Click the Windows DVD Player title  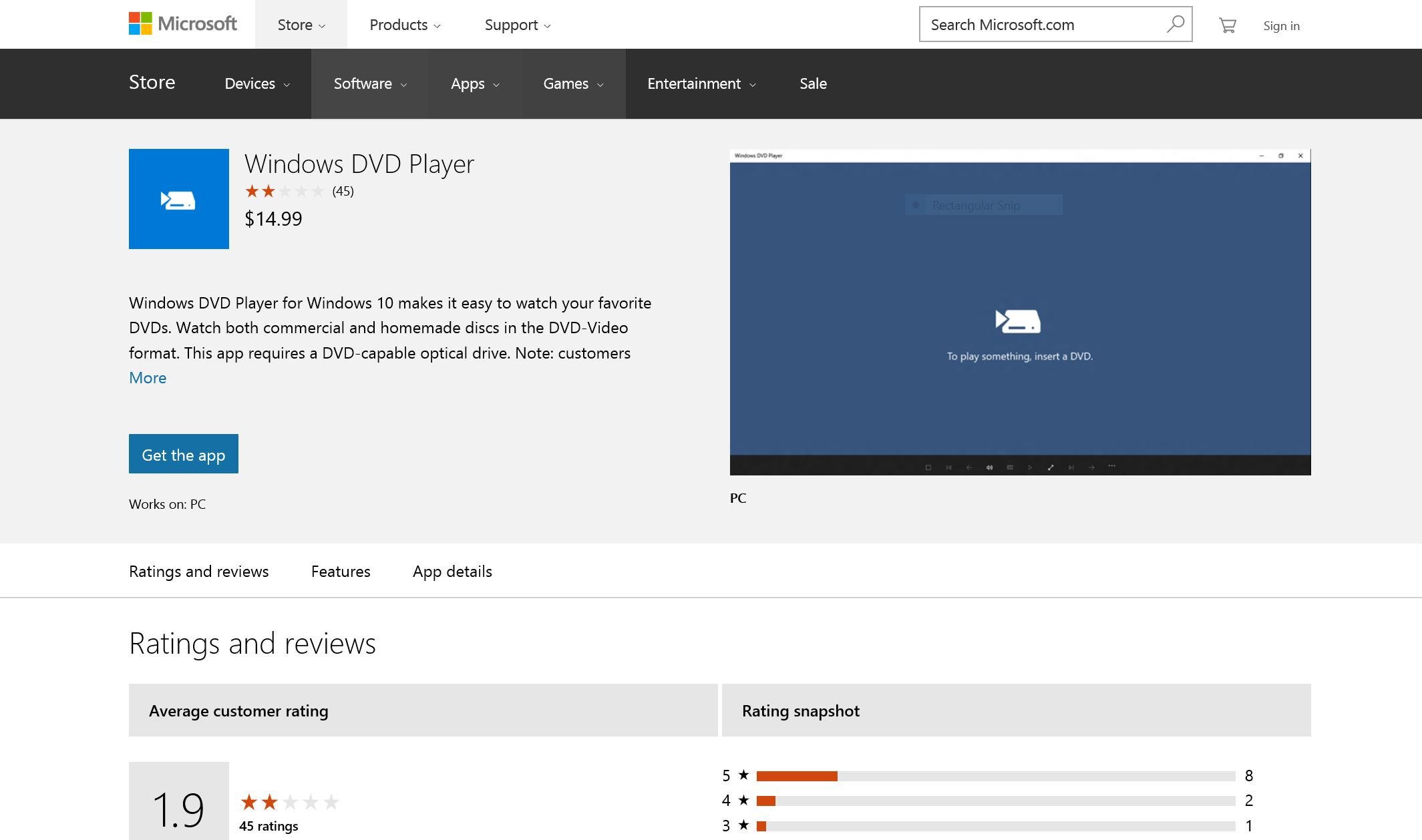359,164
